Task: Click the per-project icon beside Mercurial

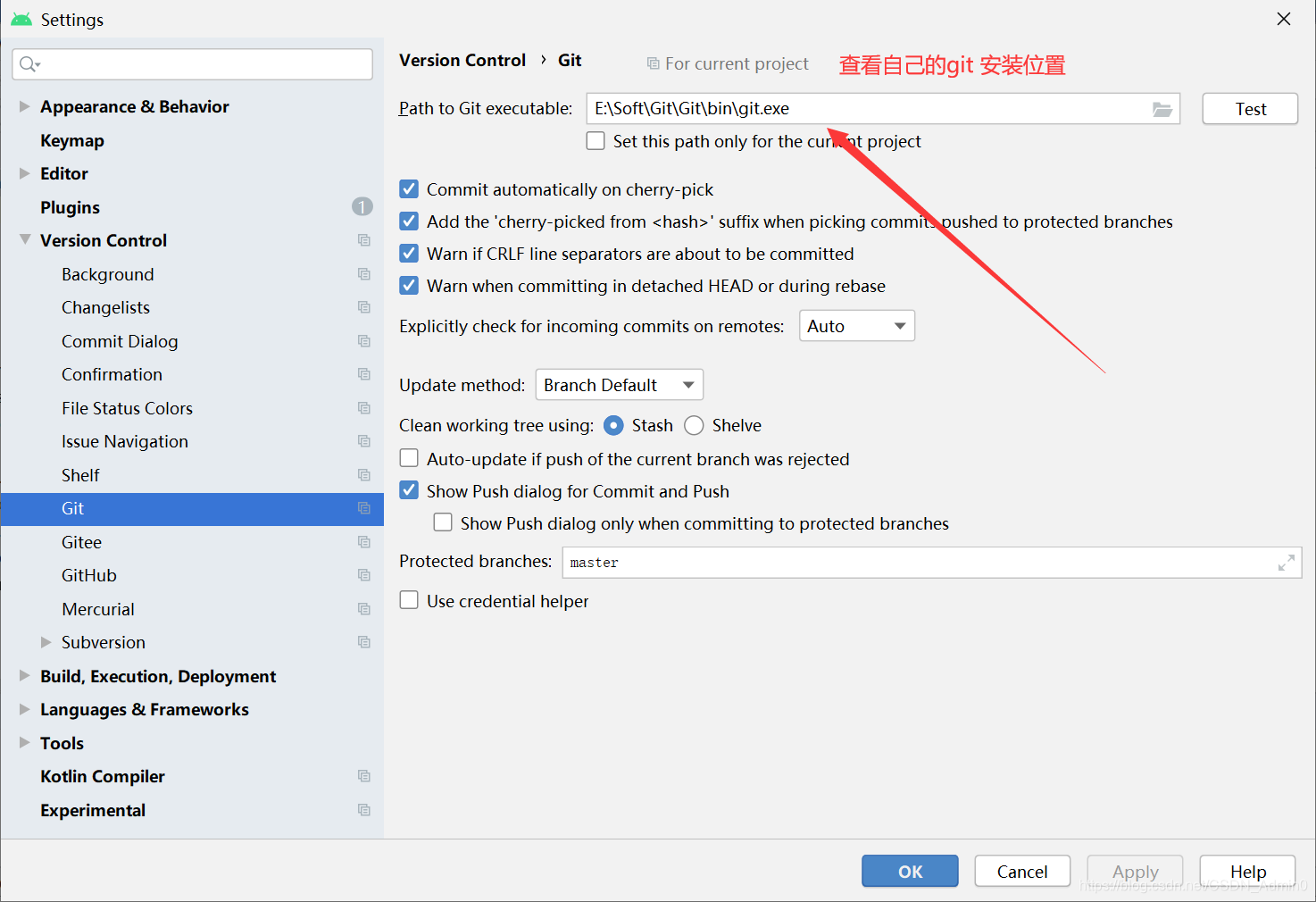Action: pyautogui.click(x=364, y=608)
